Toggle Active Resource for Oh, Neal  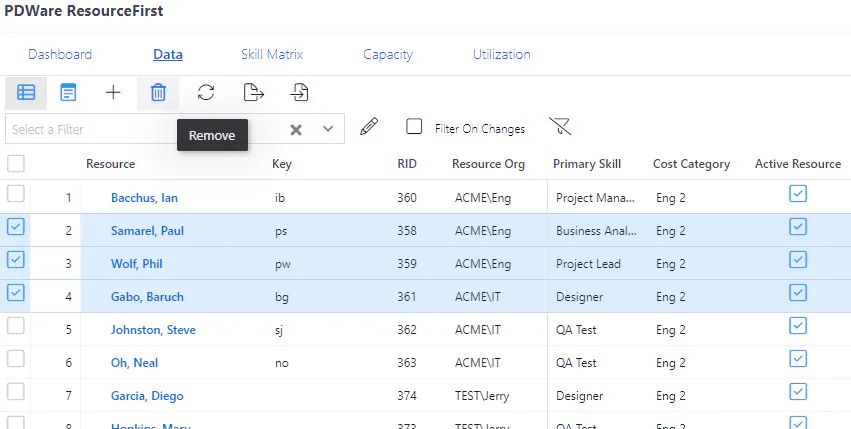798,359
